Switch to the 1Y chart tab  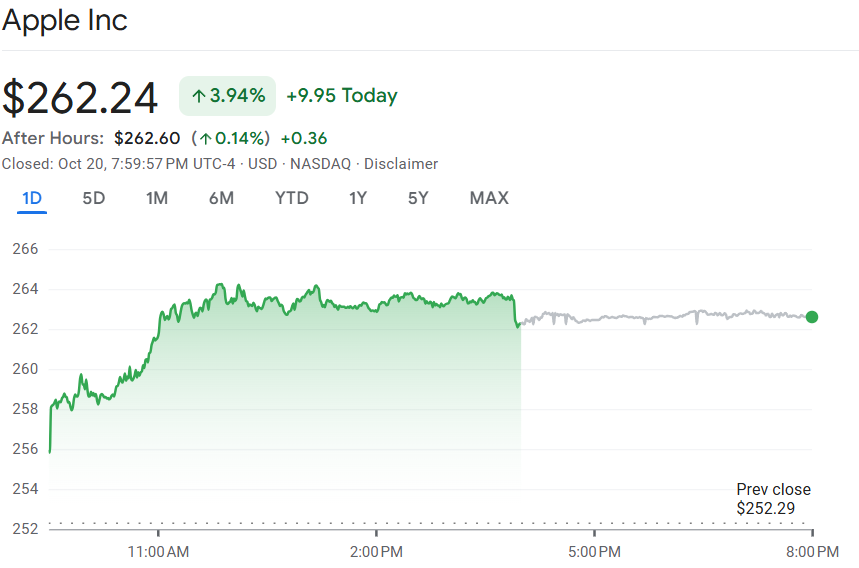pyautogui.click(x=358, y=198)
